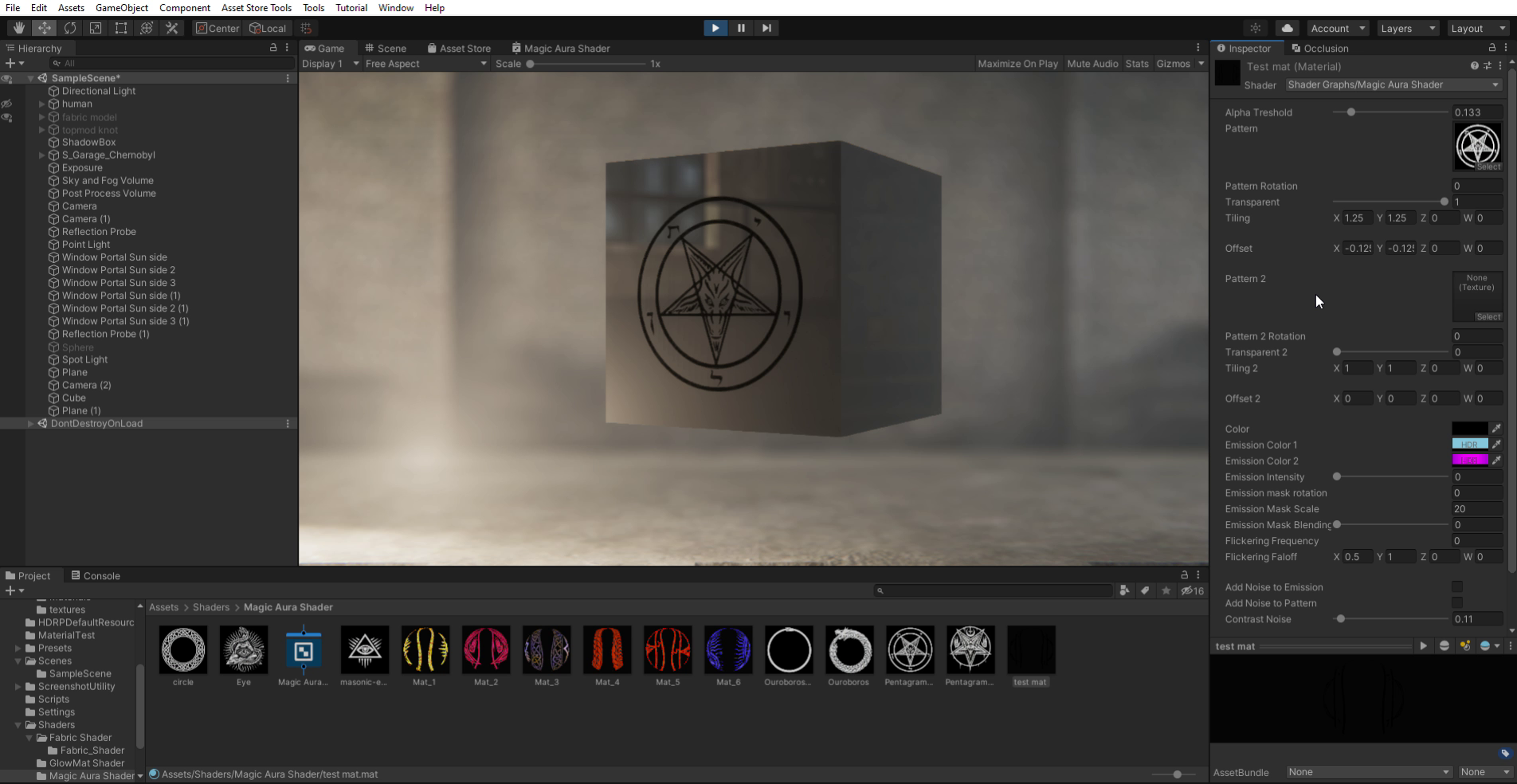
Task: Open the Asset Store Tools menu
Action: coord(257,8)
